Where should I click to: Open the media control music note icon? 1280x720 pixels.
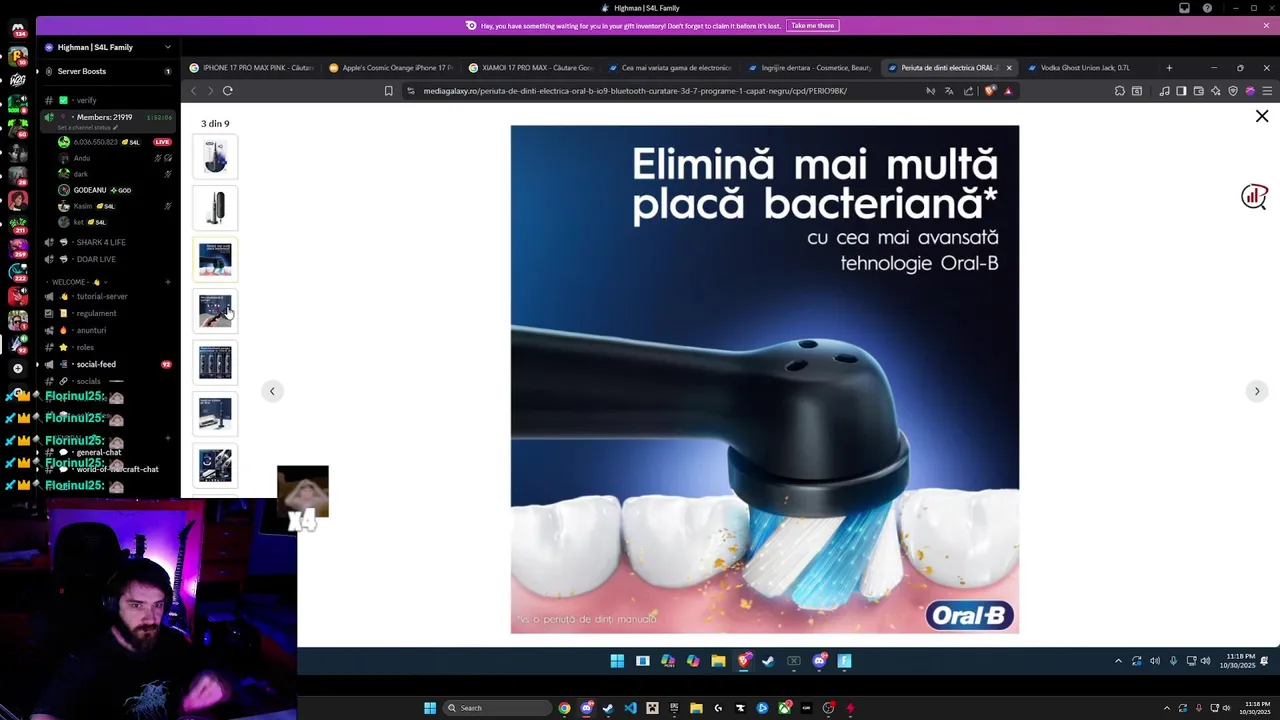tap(1165, 91)
